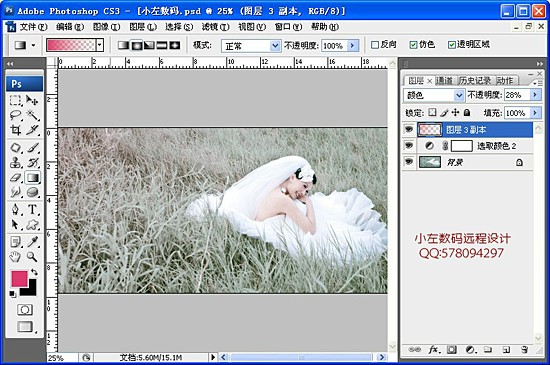Select the Crop tool
This screenshot has height=365, width=550.
click(x=15, y=130)
